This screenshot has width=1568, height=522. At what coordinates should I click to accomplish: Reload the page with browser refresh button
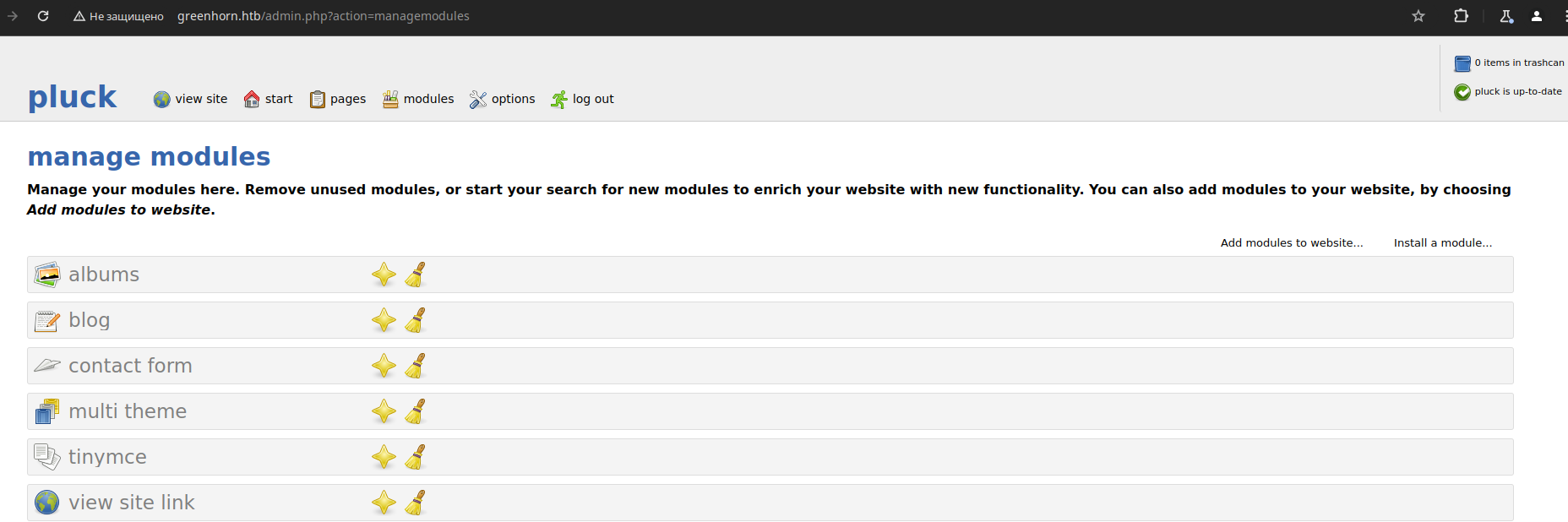[43, 16]
